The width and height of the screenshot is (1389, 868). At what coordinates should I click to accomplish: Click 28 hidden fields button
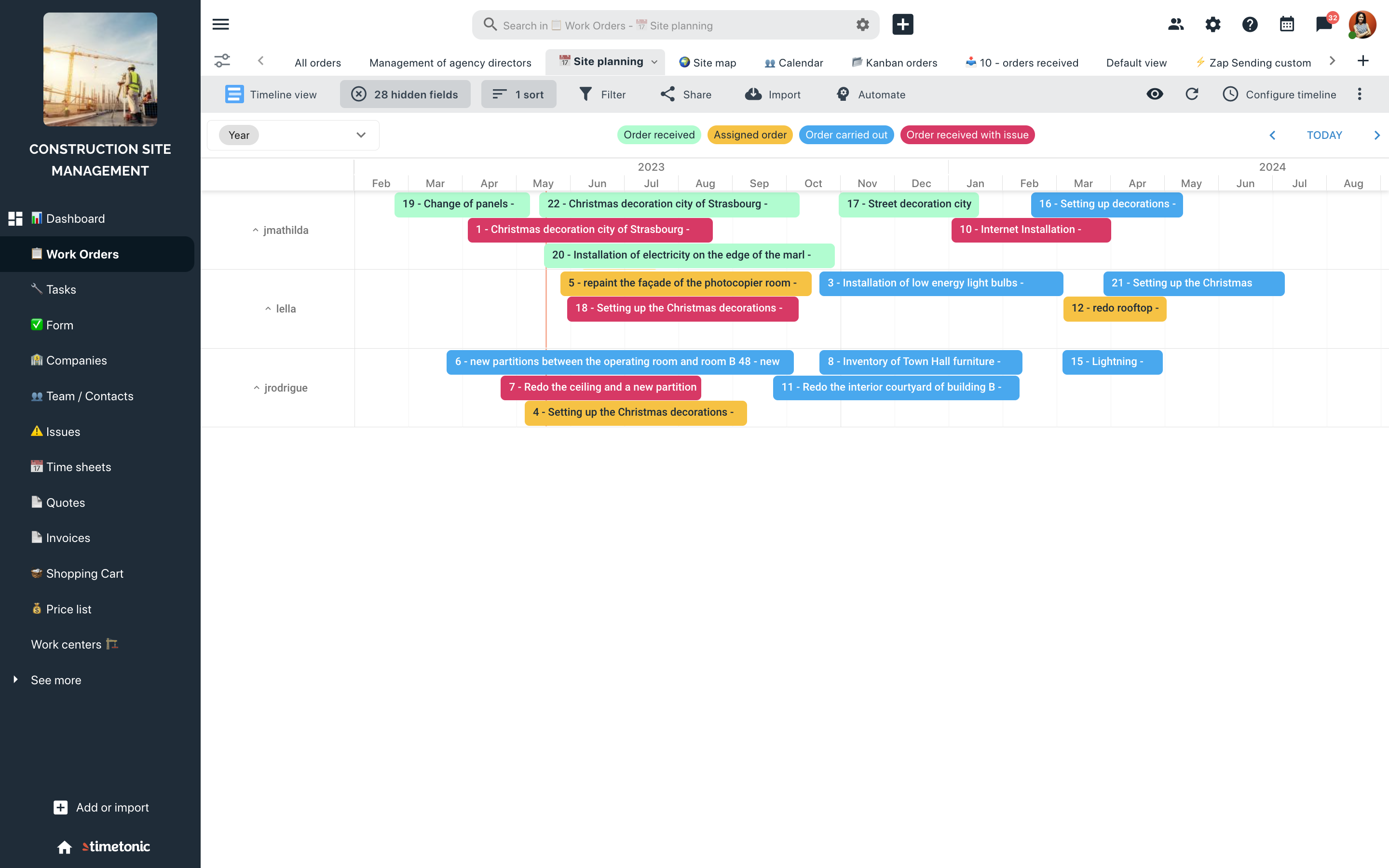click(x=405, y=94)
